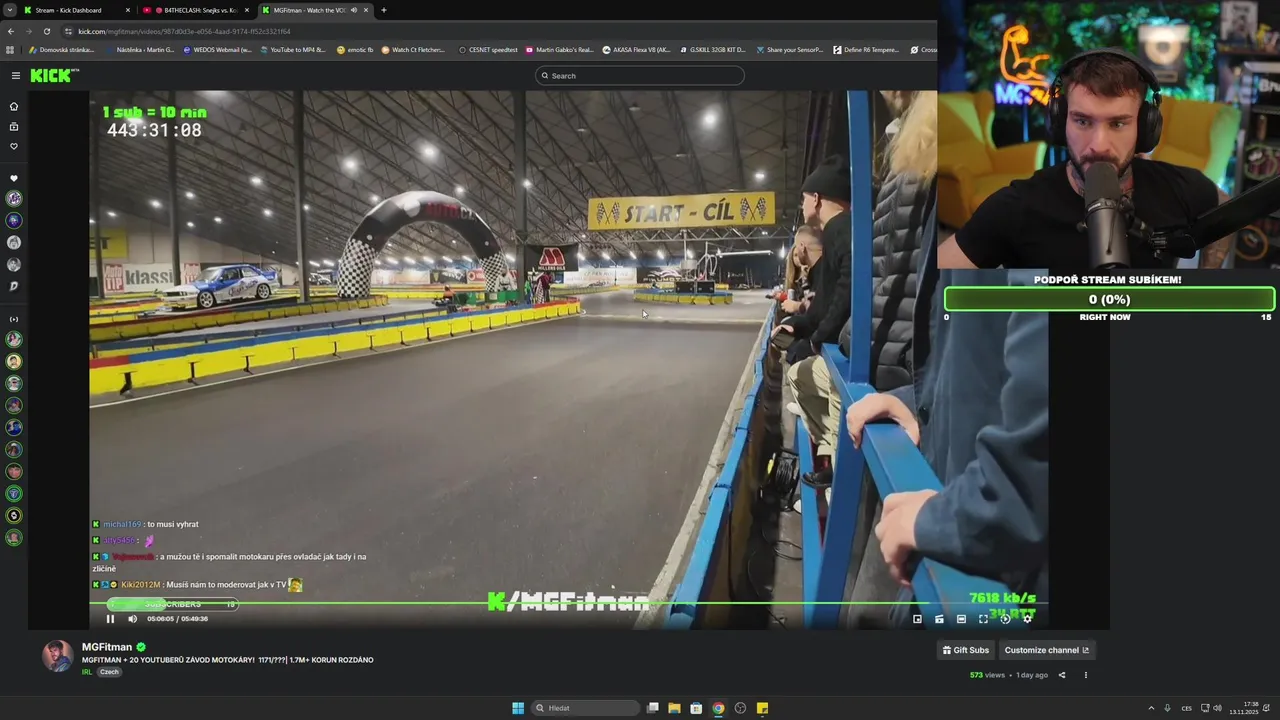Select the Czech language tag
Screen dimensions: 1280x720
(109, 672)
